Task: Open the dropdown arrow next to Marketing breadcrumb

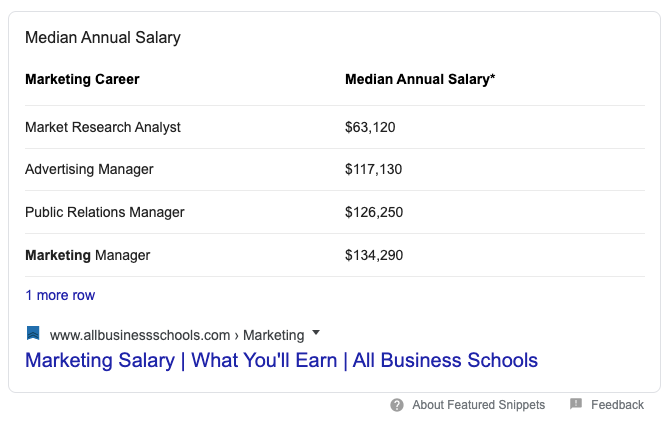Action: point(316,332)
